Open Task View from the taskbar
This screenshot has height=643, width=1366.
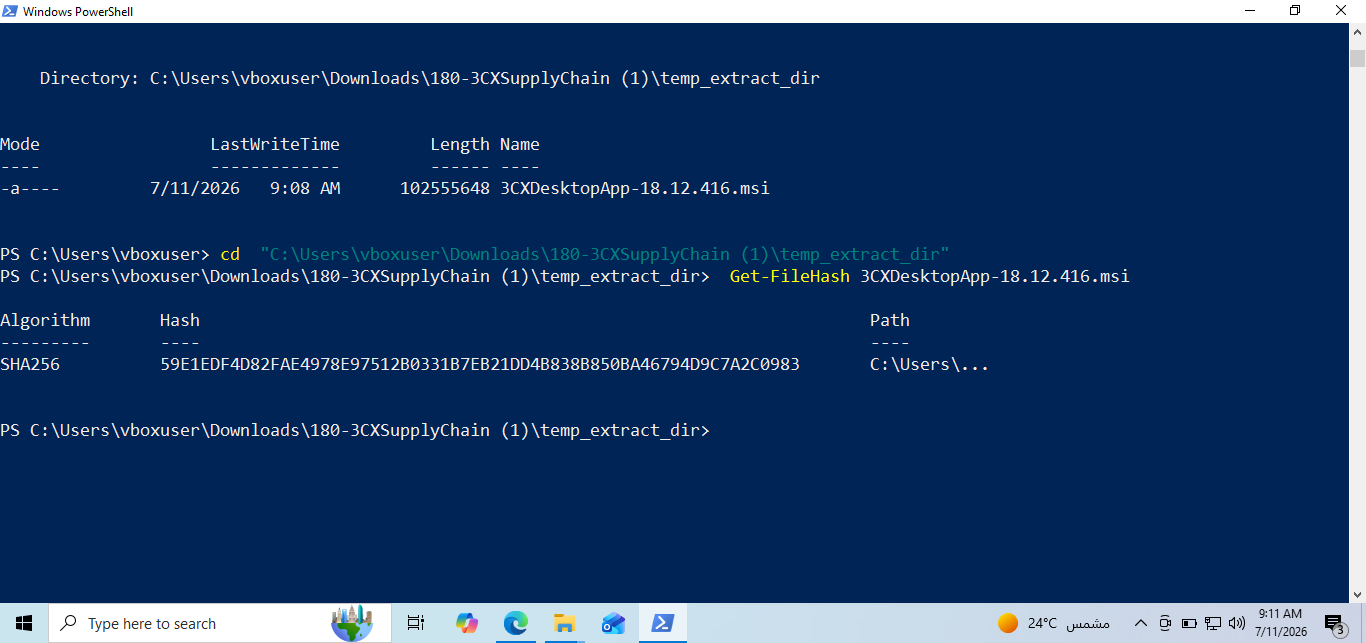(x=416, y=623)
